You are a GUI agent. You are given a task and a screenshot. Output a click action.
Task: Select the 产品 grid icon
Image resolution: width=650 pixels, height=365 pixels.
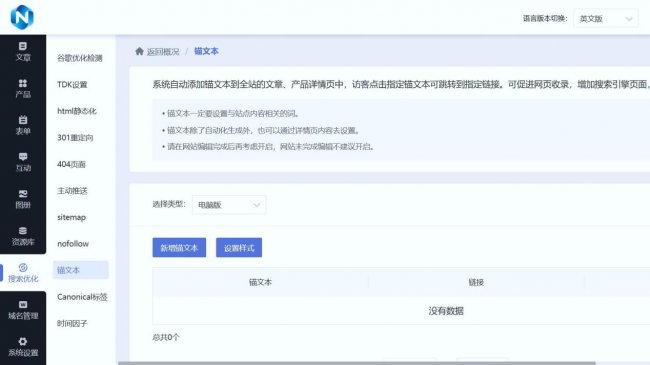pyautogui.click(x=23, y=83)
